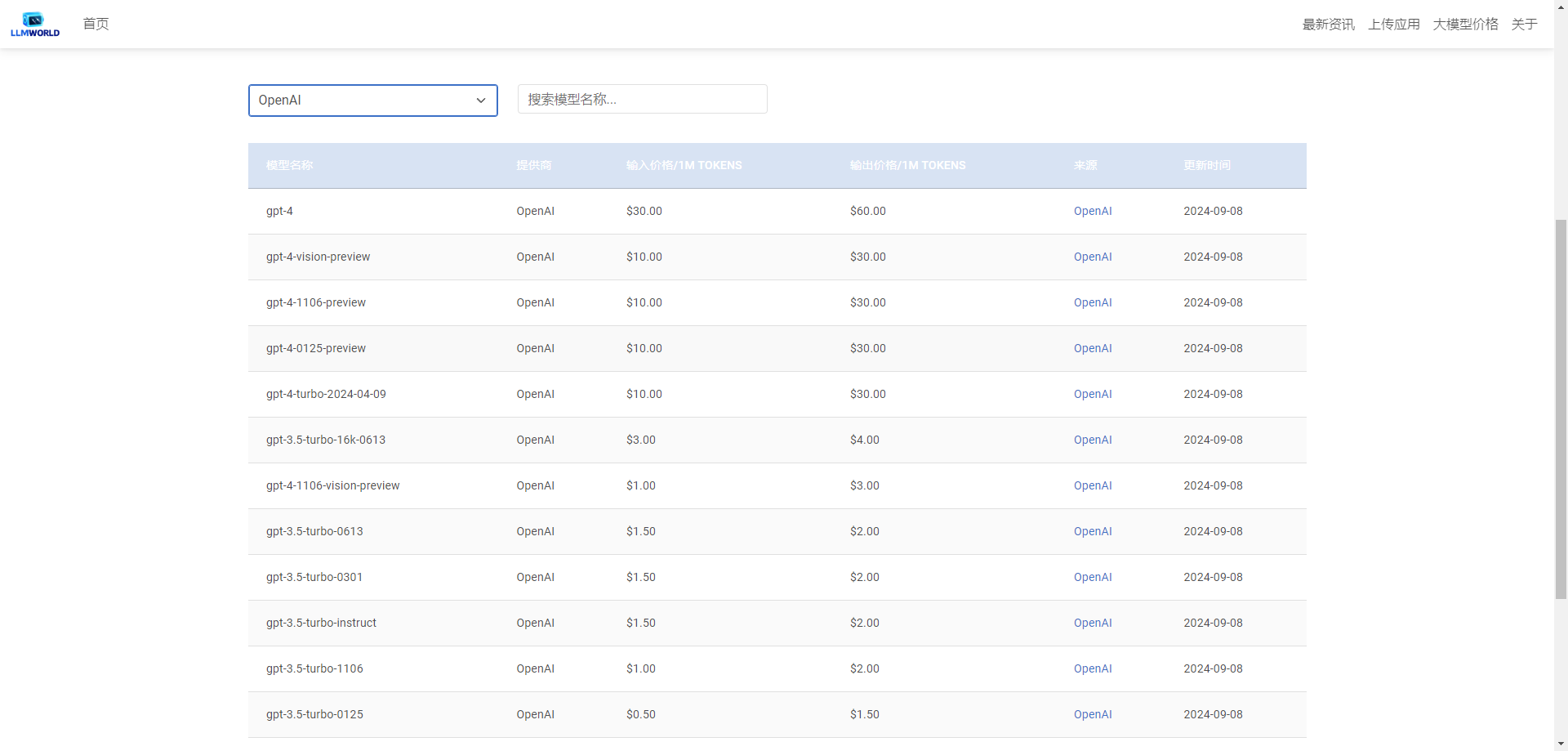Click the 输入价格/1M TOKENS header
Image resolution: width=1568 pixels, height=751 pixels.
(684, 165)
